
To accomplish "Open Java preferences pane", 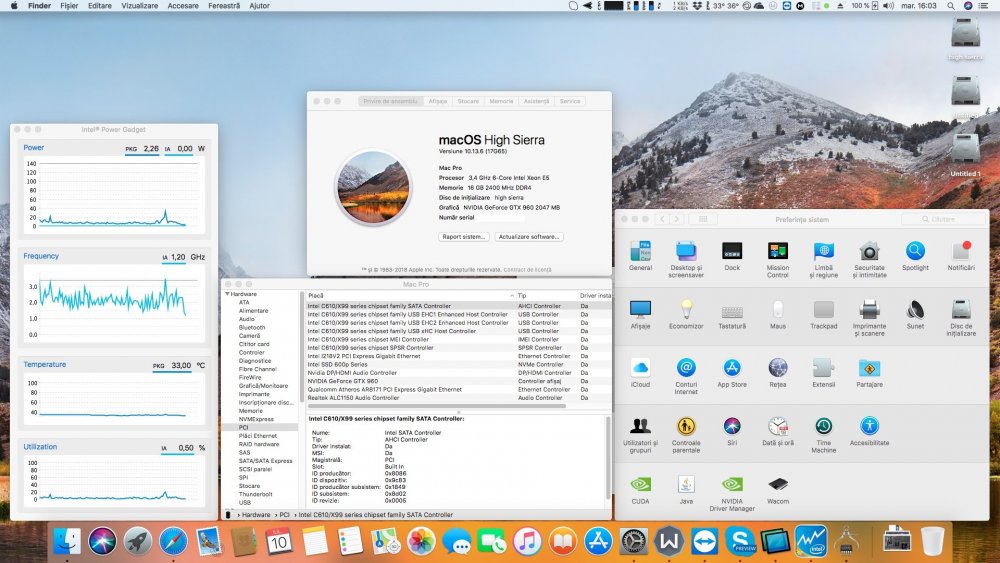I will [x=686, y=490].
